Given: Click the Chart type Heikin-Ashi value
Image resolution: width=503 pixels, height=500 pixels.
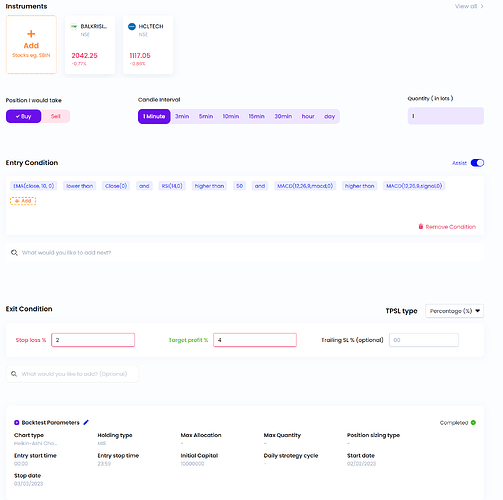Looking at the screenshot, I should point(35,443).
